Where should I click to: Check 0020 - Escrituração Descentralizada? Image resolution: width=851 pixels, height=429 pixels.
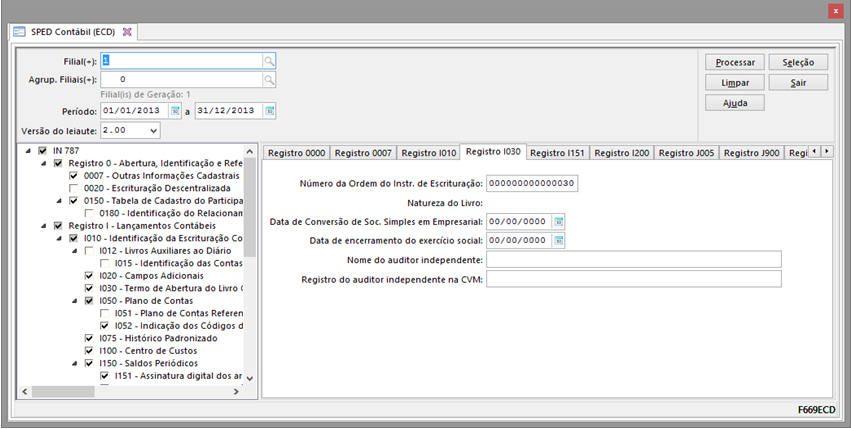(73, 188)
